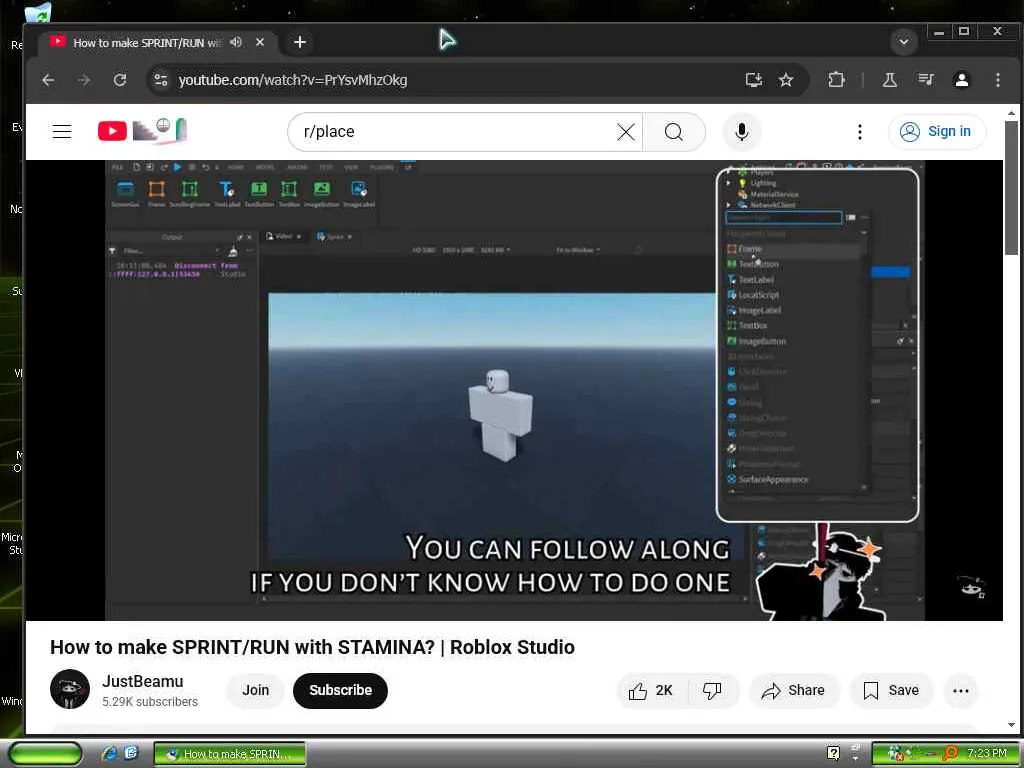
Task: Close the 'How to make SPRINT/RUN' tab
Action: 260,42
